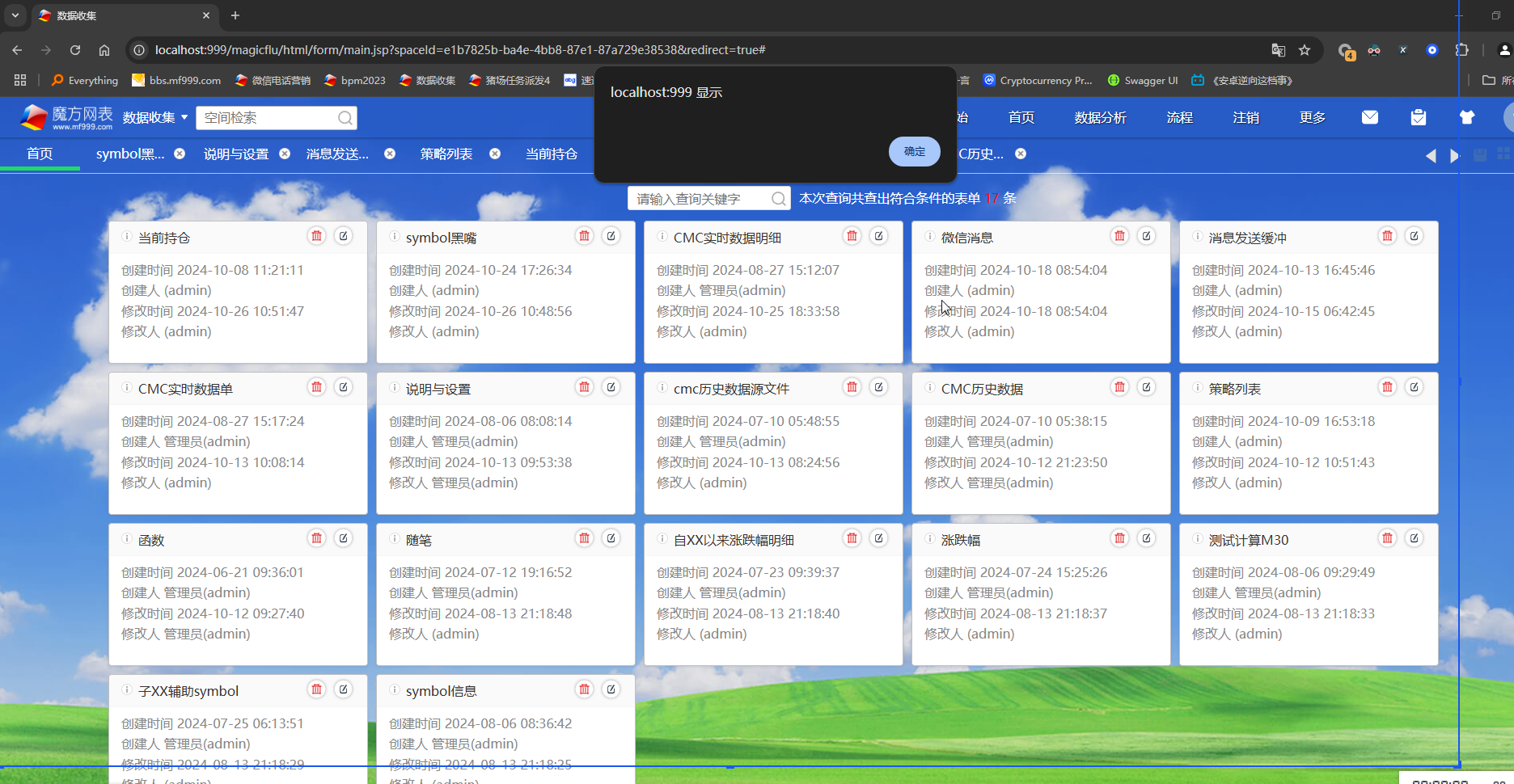Open the Everything bookmark
The height and width of the screenshot is (784, 1514).
pyautogui.click(x=85, y=80)
